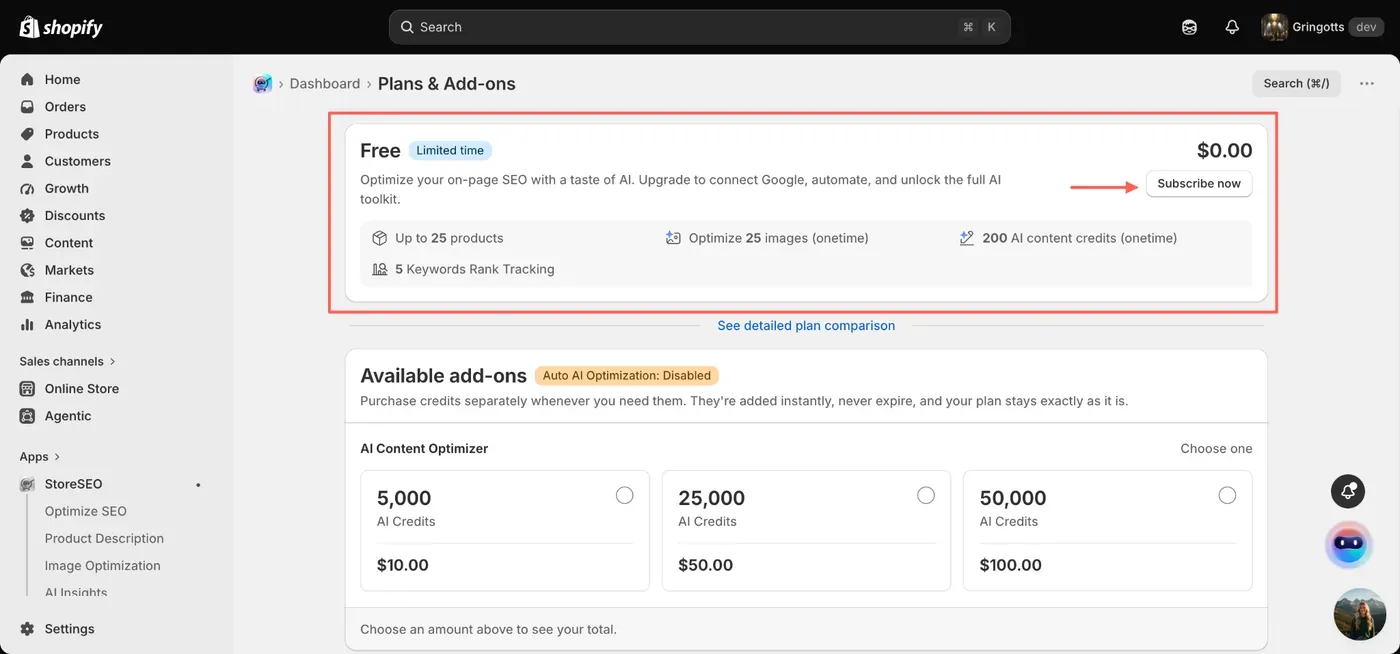1400x654 pixels.
Task: Open the Sidekick assistant icon in top bar
Action: point(1189,27)
